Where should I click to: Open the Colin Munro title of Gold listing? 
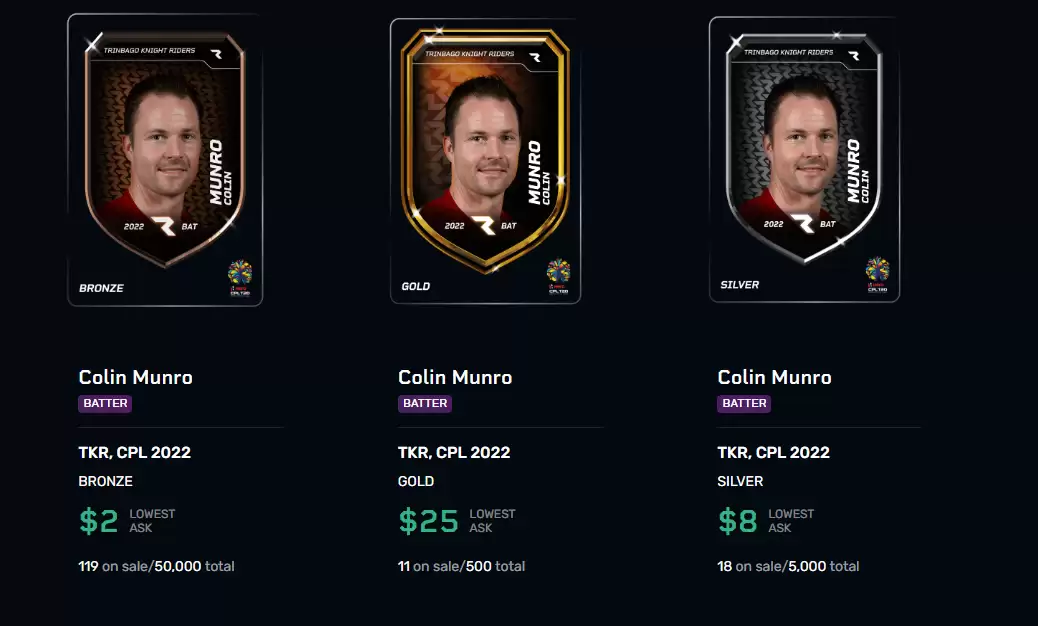[455, 377]
